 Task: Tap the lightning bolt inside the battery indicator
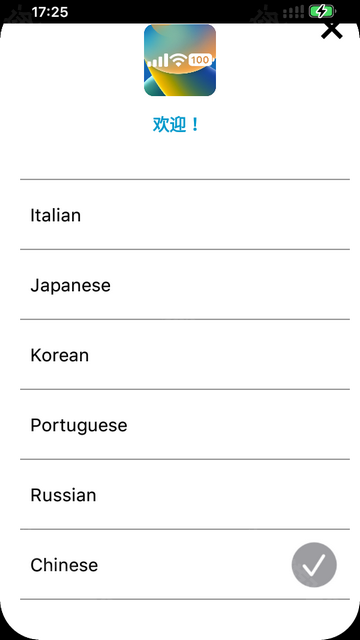(322, 11)
